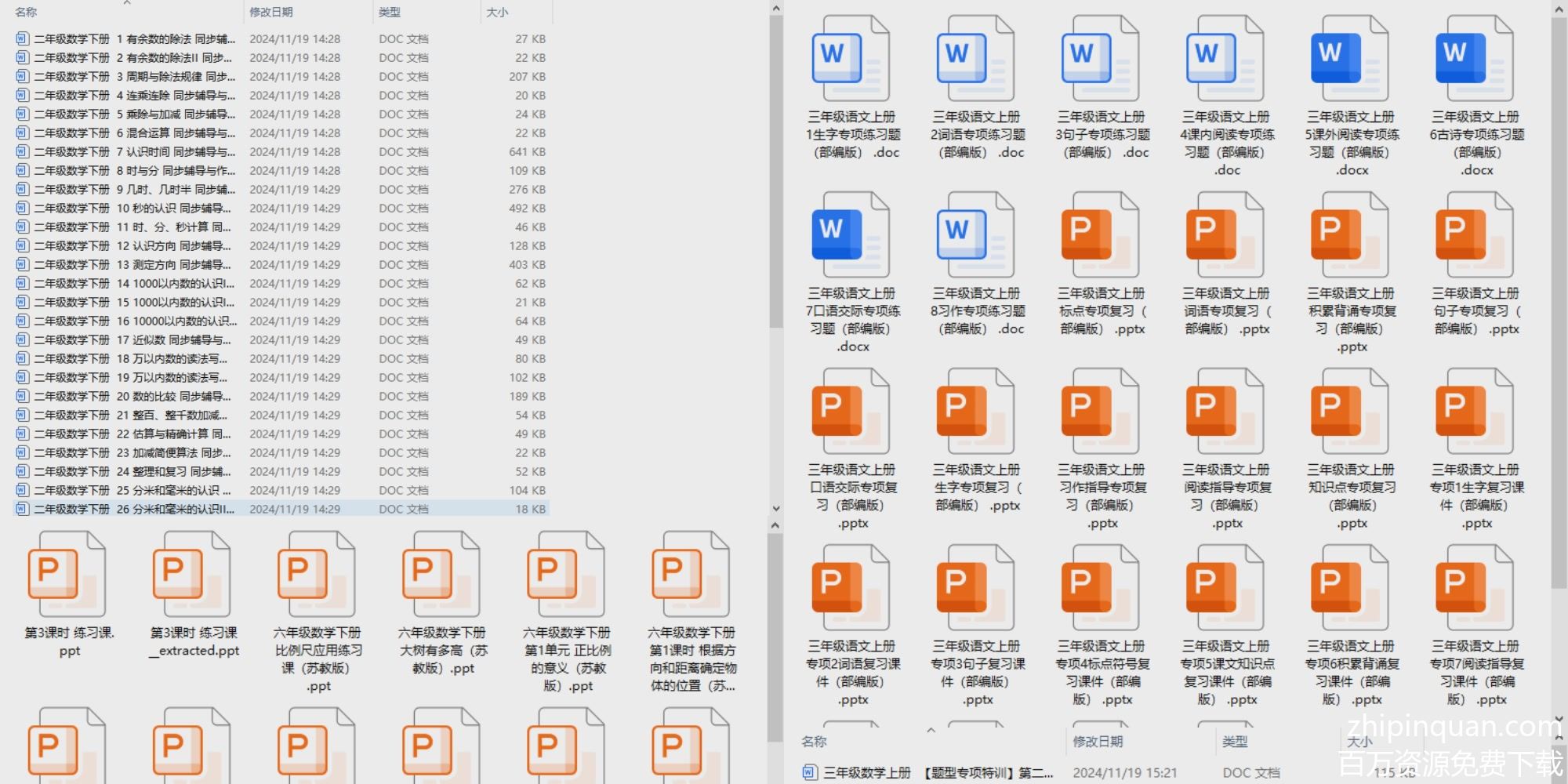The height and width of the screenshot is (784, 1568).
Task: Click the sort arrow above the 二年级数学 file list's 名称 column
Action: click(x=127, y=4)
